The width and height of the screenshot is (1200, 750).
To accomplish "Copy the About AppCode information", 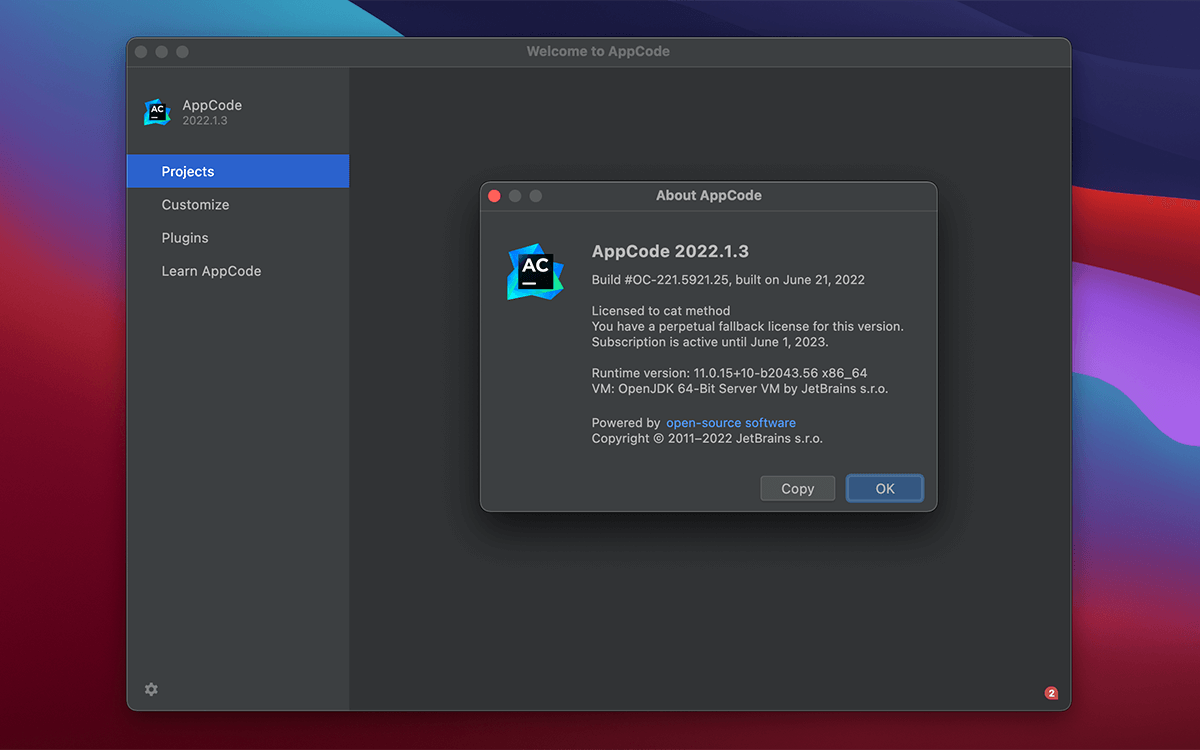I will [797, 488].
